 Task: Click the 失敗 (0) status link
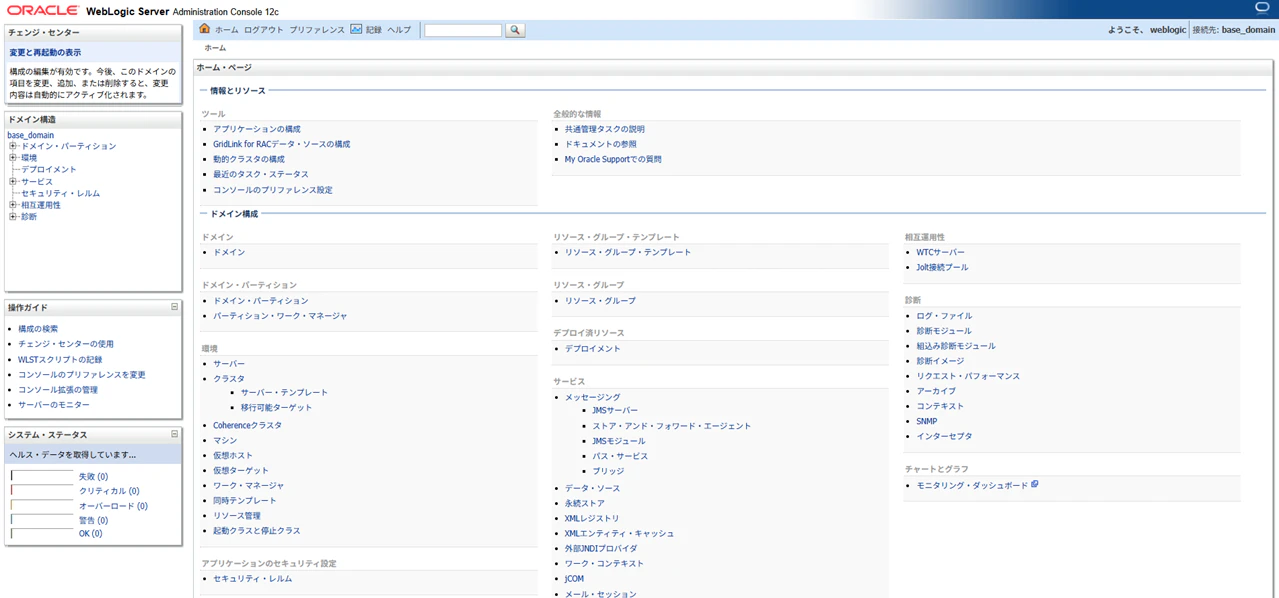click(x=93, y=477)
